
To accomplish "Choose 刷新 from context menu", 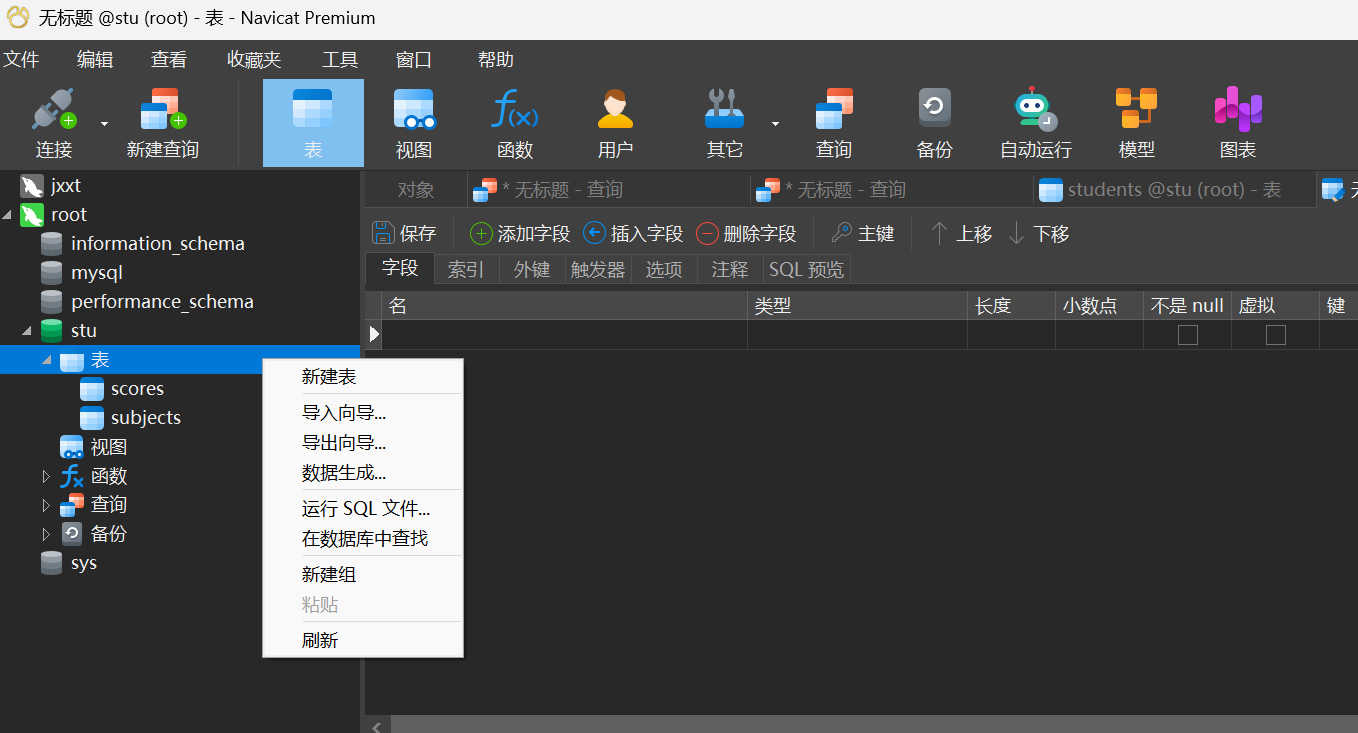I will click(363, 641).
